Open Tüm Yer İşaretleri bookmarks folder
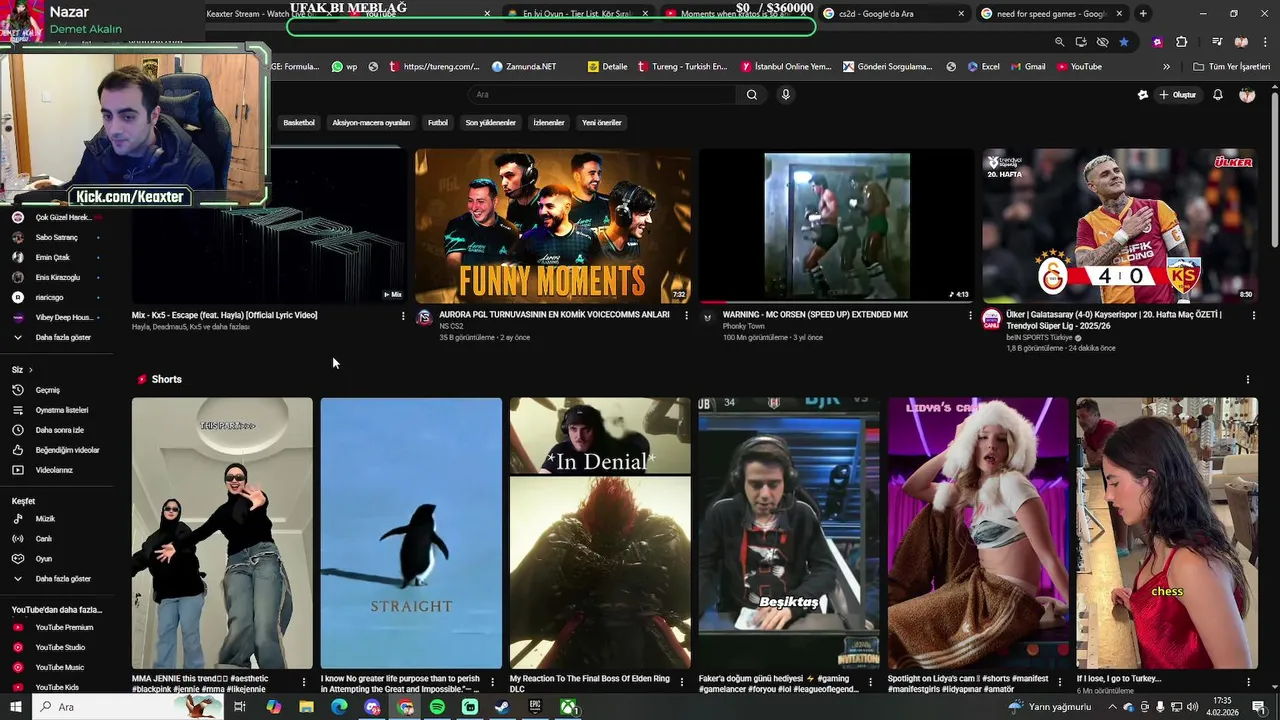This screenshot has width=1280, height=720. (1232, 67)
